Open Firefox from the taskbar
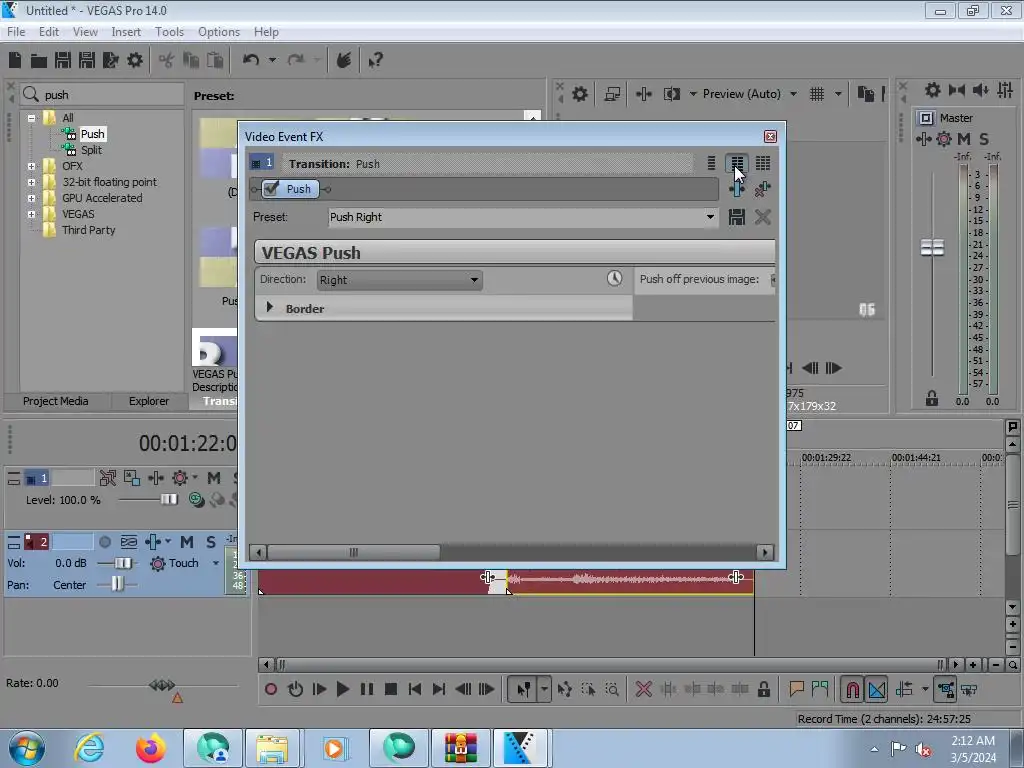This screenshot has height=768, width=1024. [x=150, y=748]
